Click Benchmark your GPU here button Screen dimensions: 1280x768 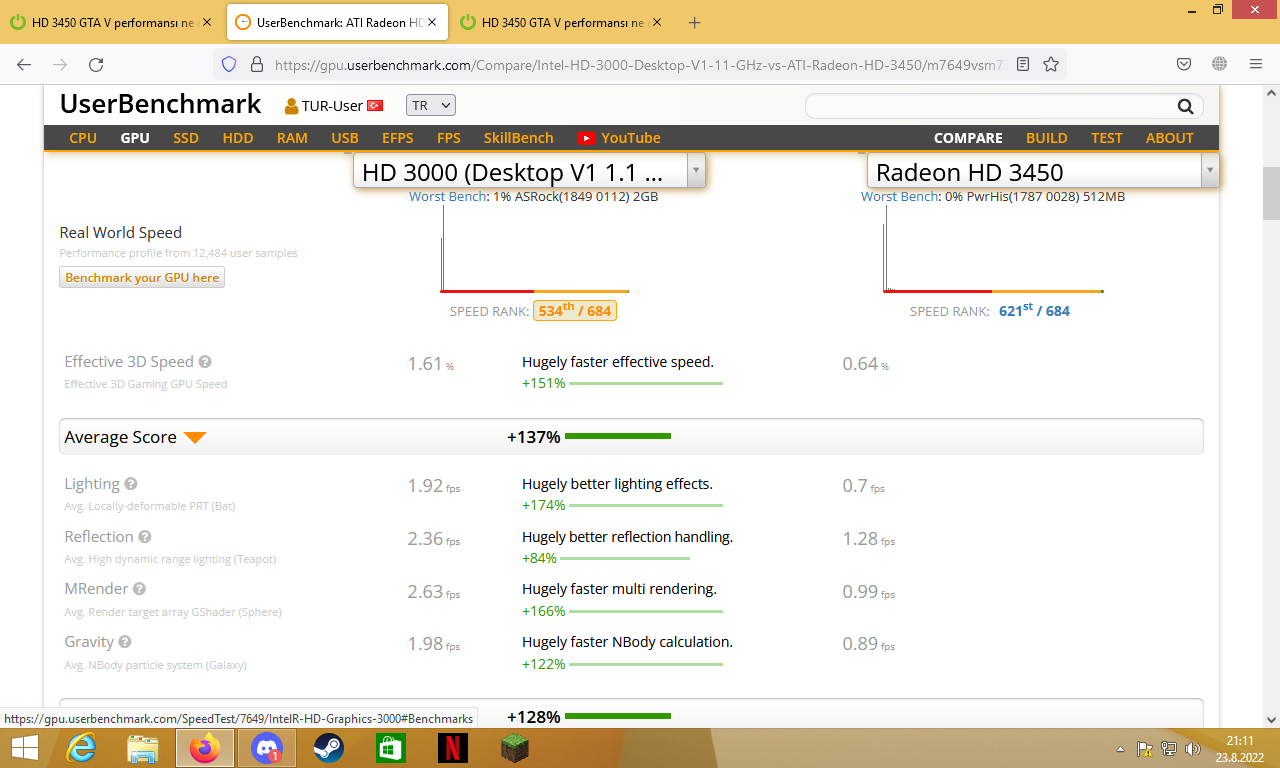click(x=142, y=277)
